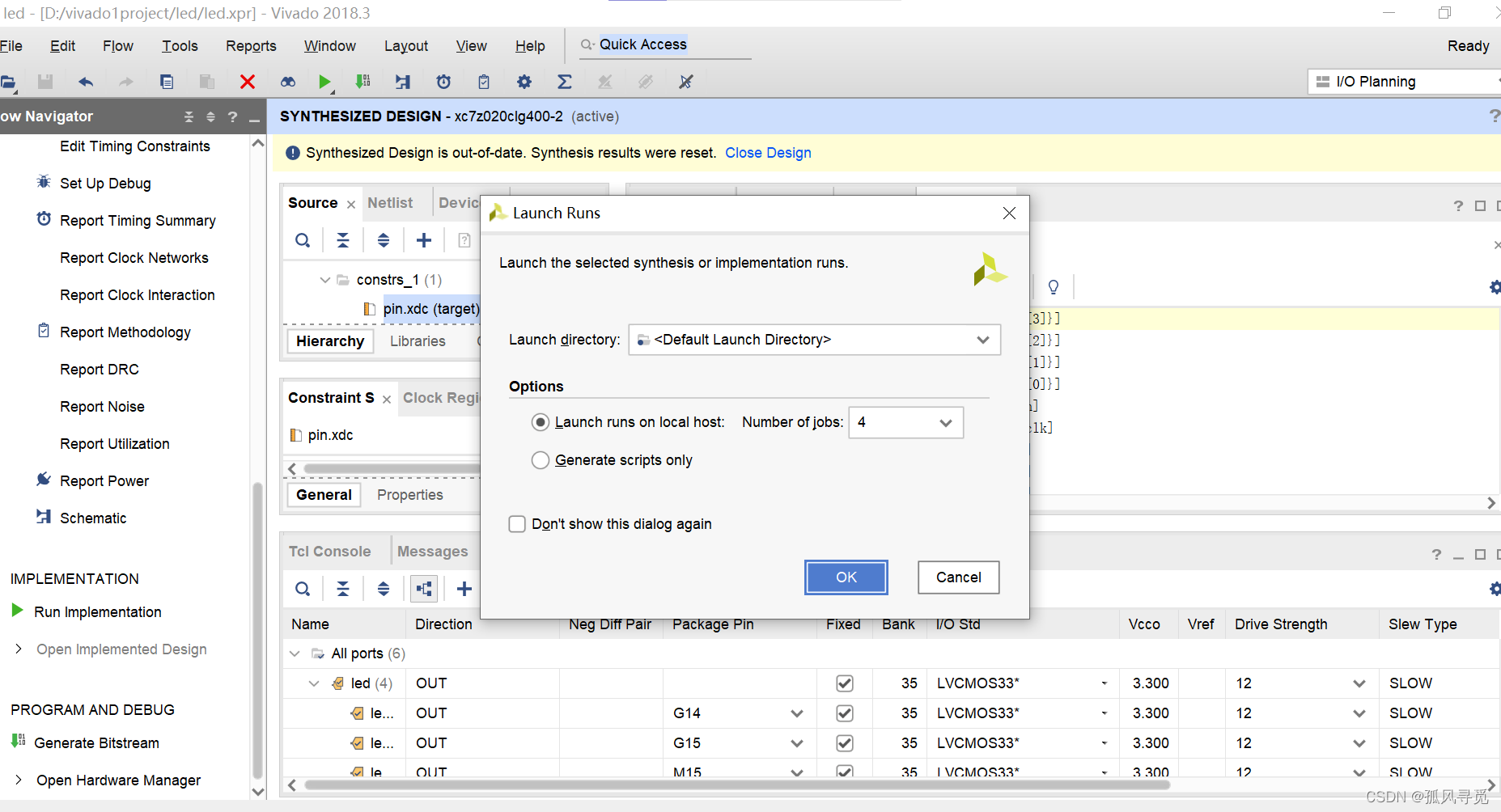Click the Constraint Sets horizontal scrollbar
Viewport: 1501px width, 812px height.
coord(392,469)
